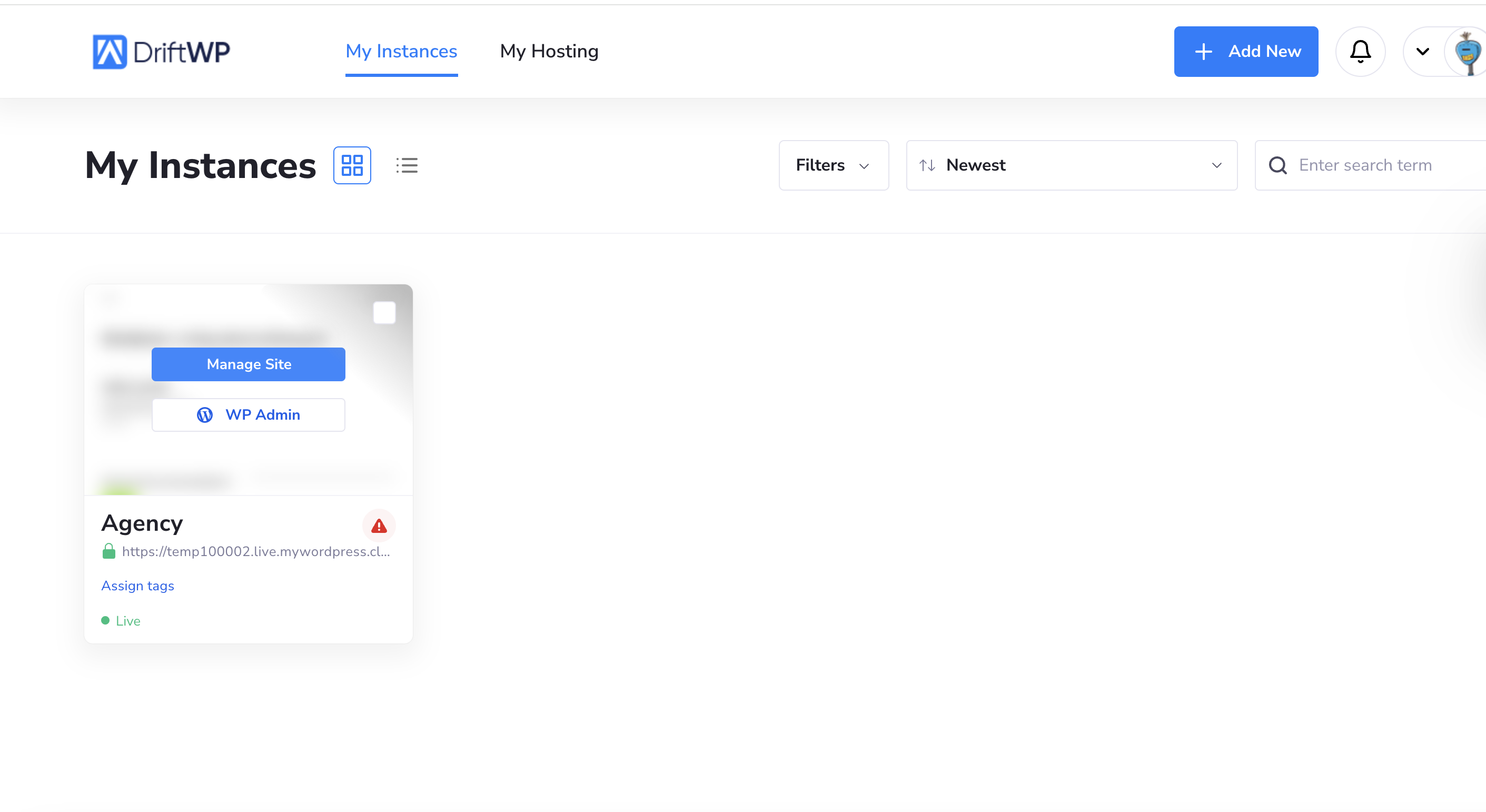Viewport: 1486px width, 812px height.
Task: Open the notifications bell
Action: [1360, 51]
